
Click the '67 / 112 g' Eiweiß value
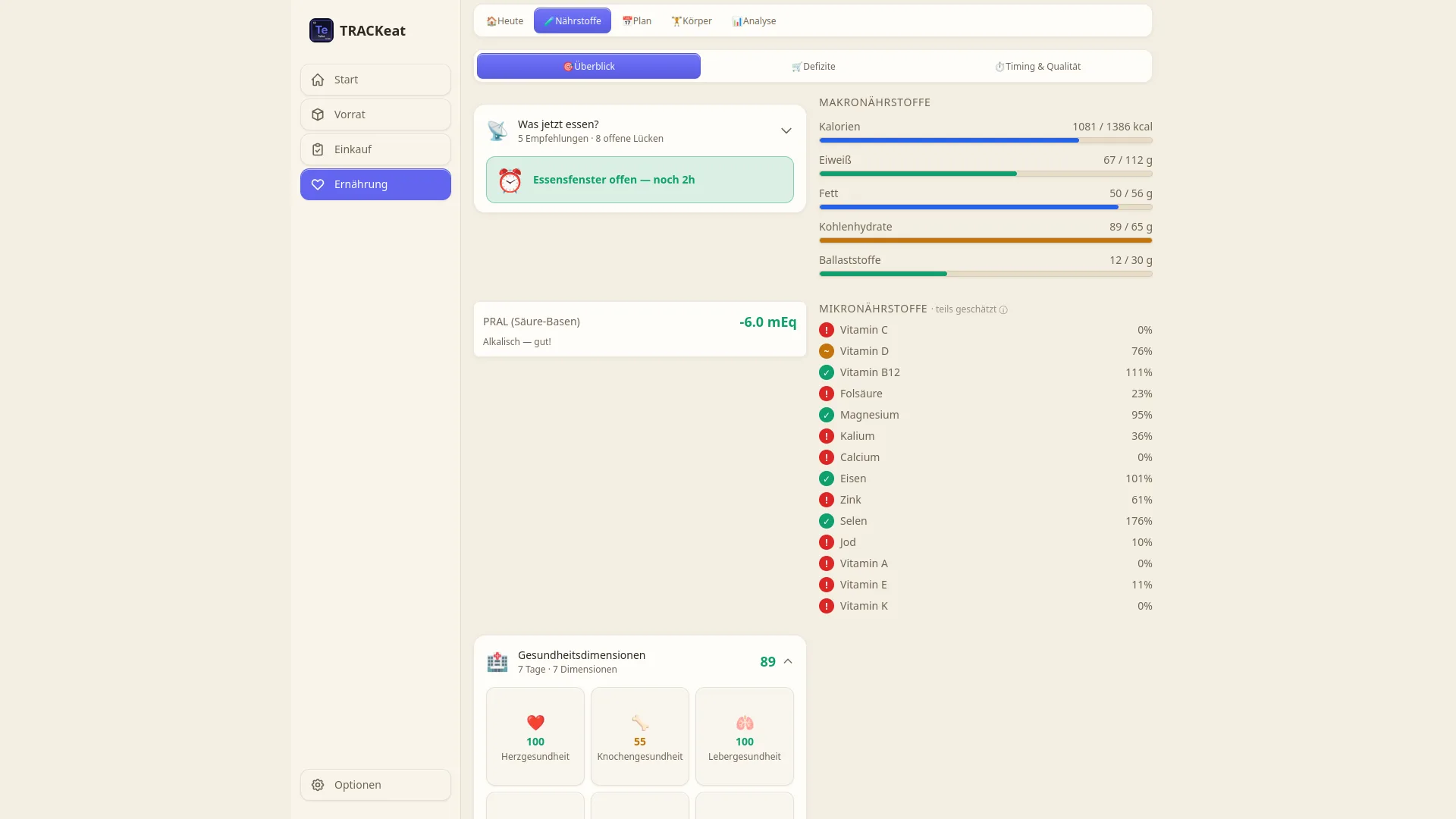click(x=1128, y=160)
